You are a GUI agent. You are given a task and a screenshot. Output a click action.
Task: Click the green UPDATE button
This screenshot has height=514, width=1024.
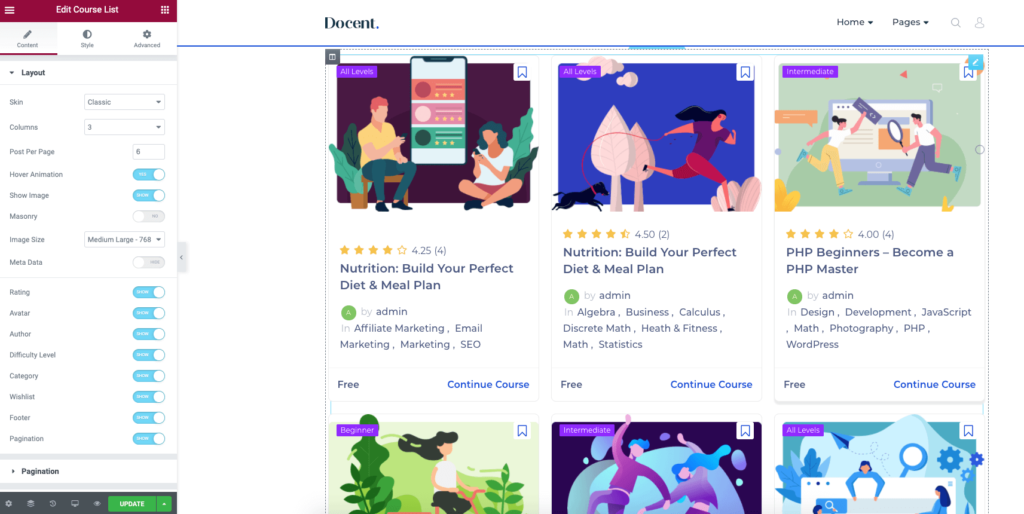tap(132, 504)
